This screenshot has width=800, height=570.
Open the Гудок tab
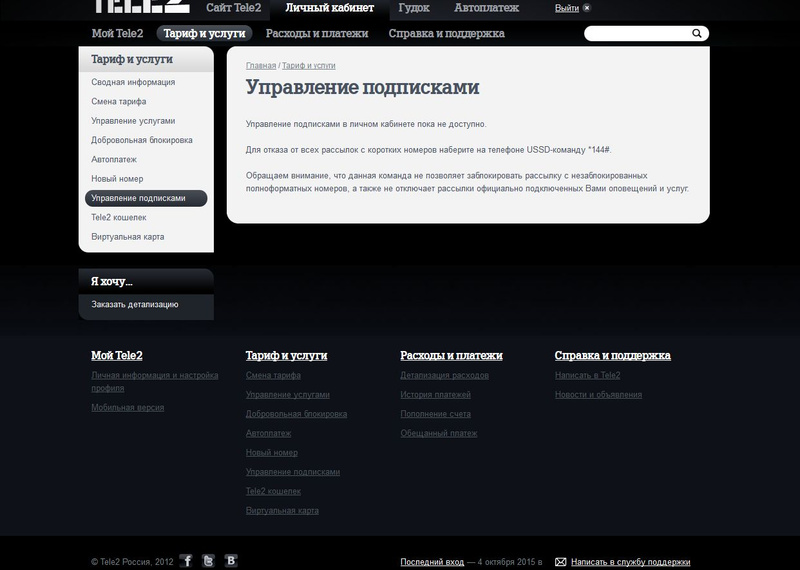(414, 8)
